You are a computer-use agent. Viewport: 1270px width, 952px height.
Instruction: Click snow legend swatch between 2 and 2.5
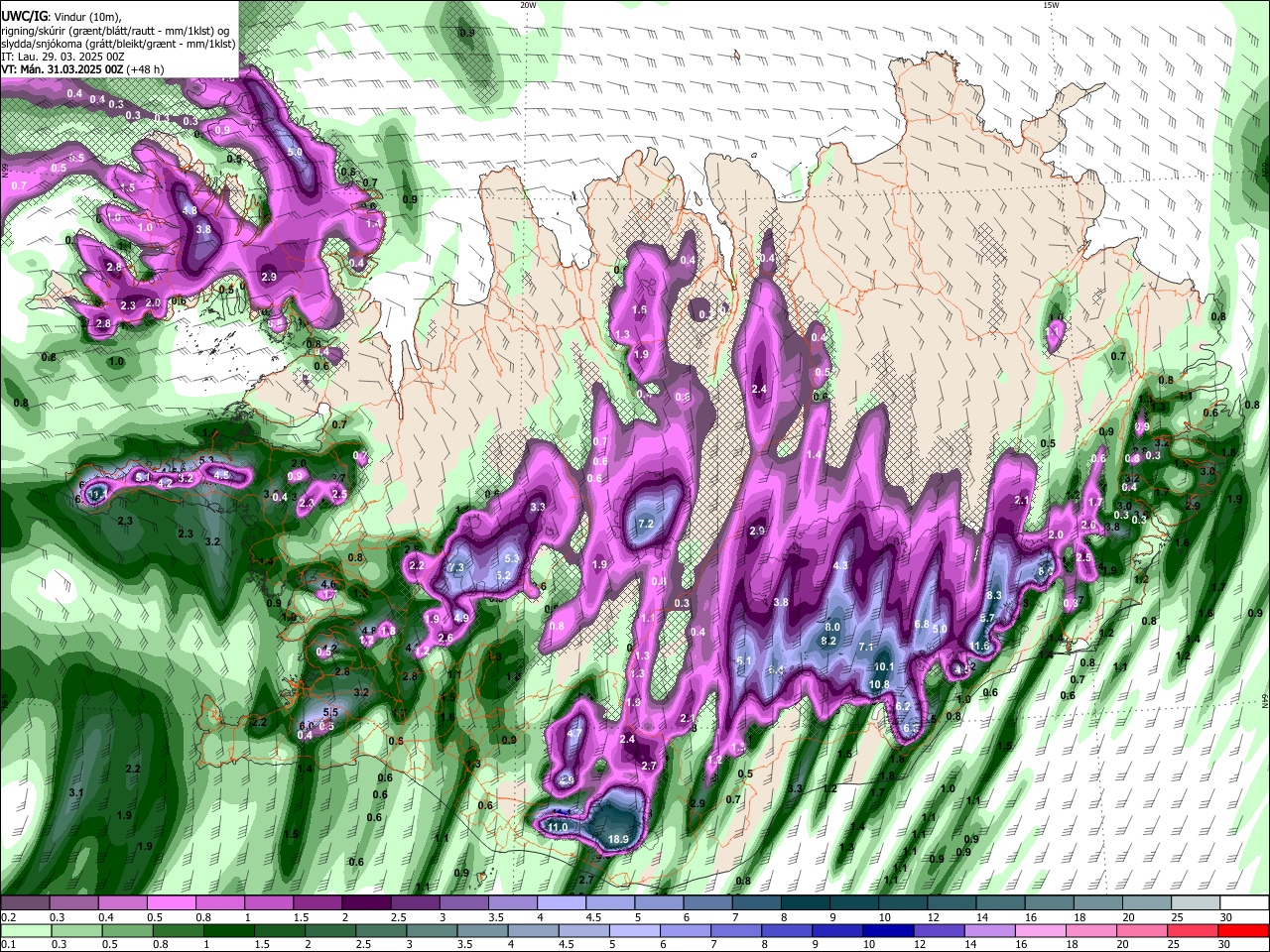point(366,903)
